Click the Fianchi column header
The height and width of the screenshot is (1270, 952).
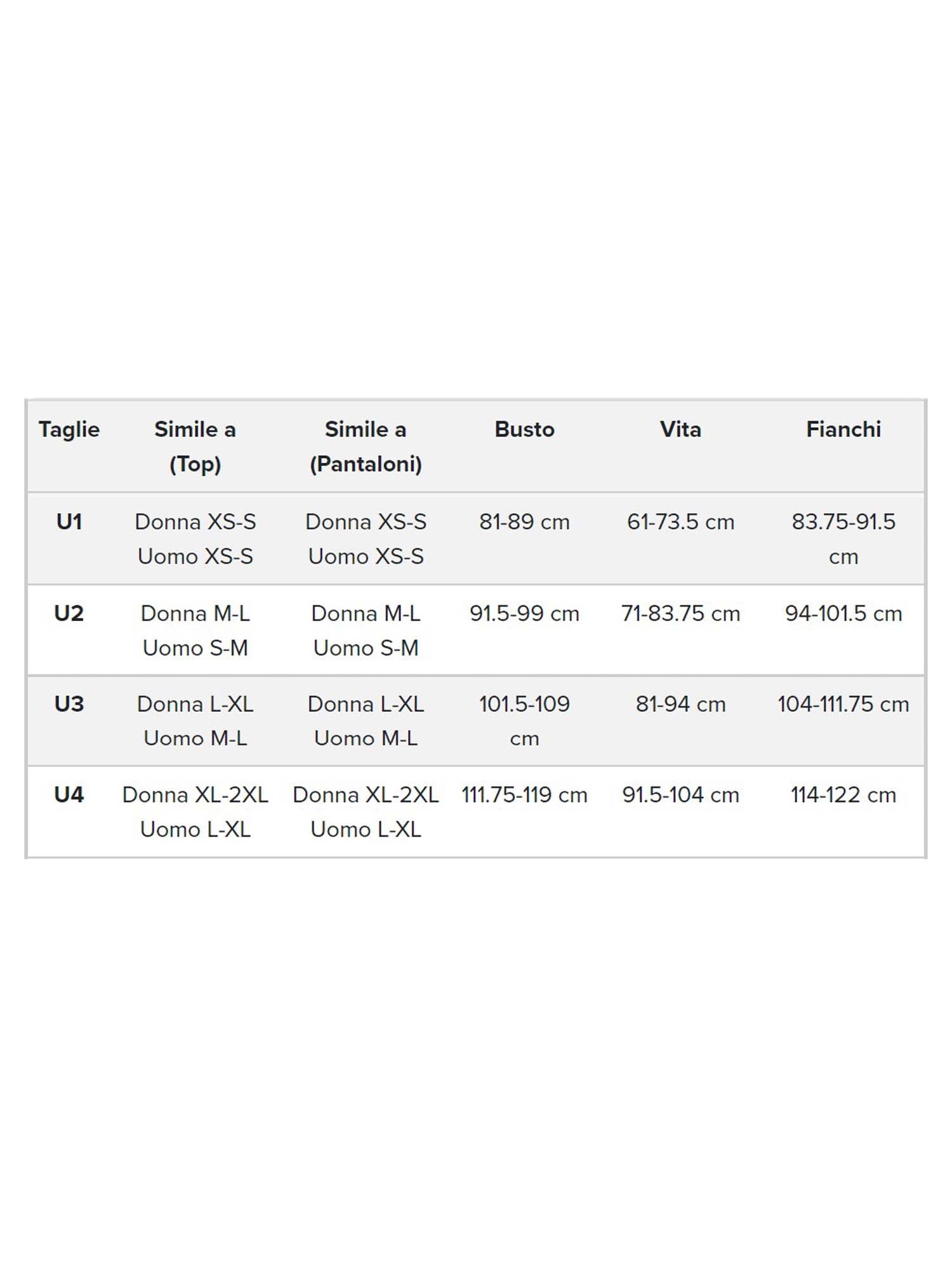[x=843, y=430]
